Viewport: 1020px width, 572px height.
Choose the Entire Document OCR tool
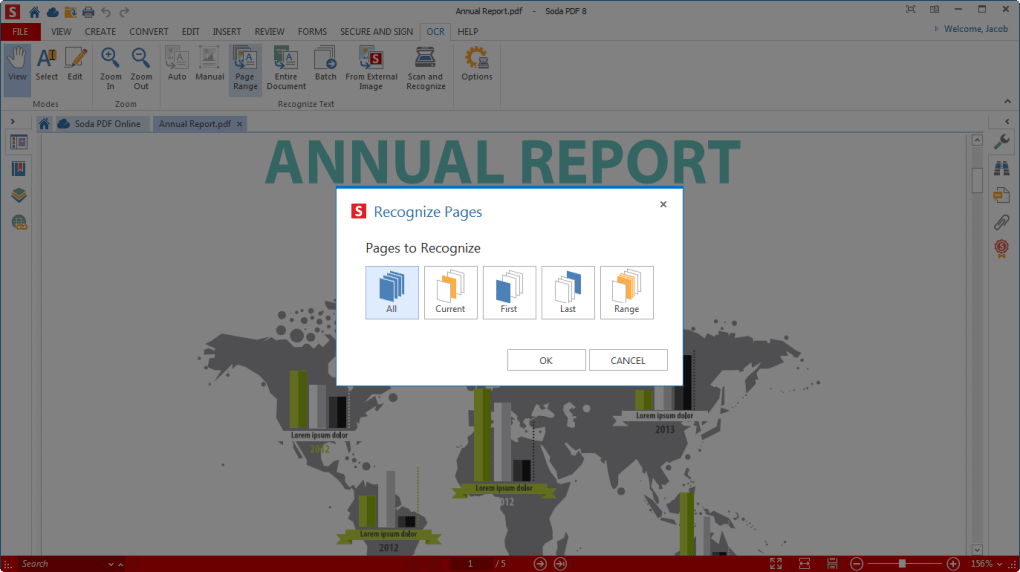point(286,69)
